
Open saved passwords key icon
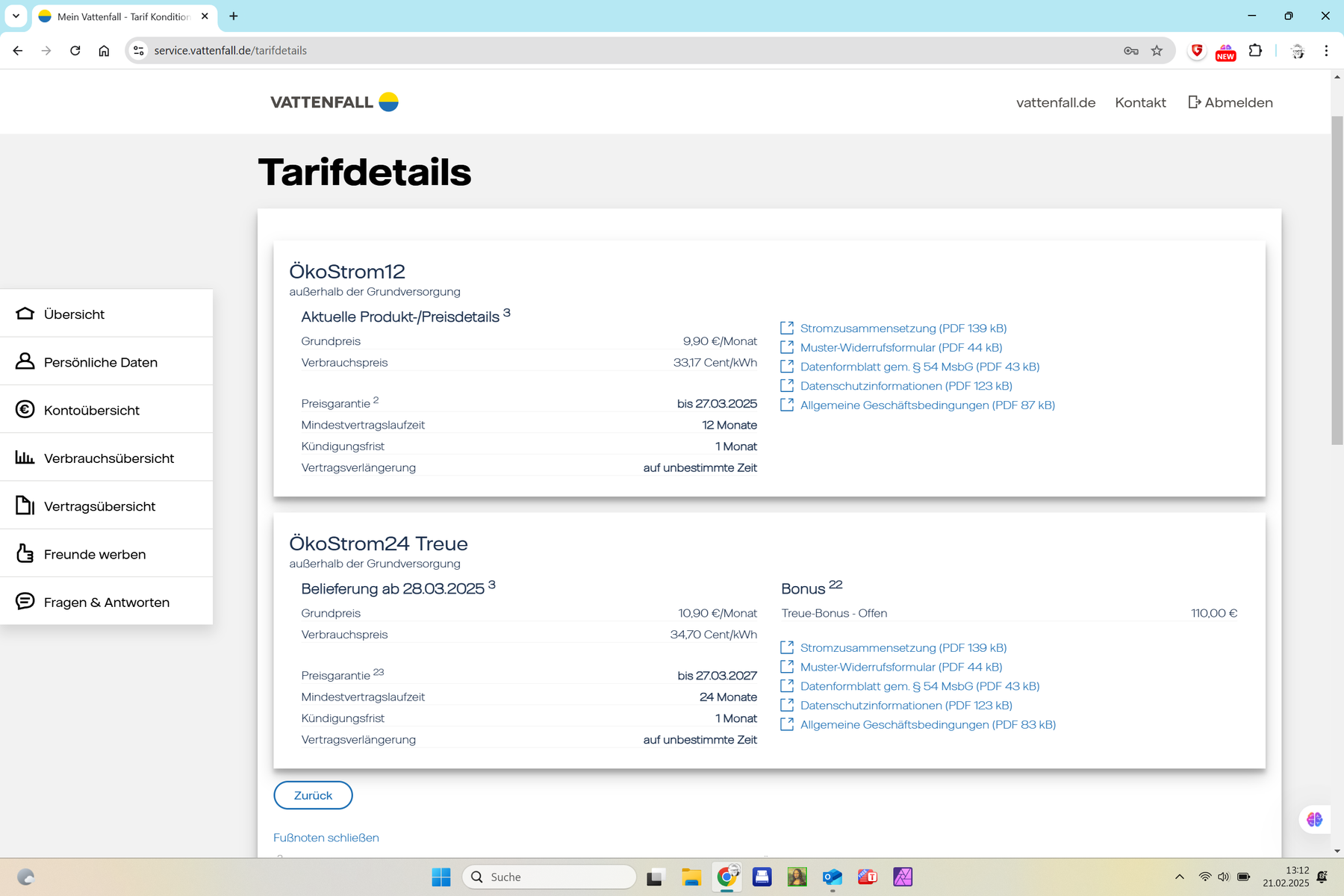point(1130,51)
